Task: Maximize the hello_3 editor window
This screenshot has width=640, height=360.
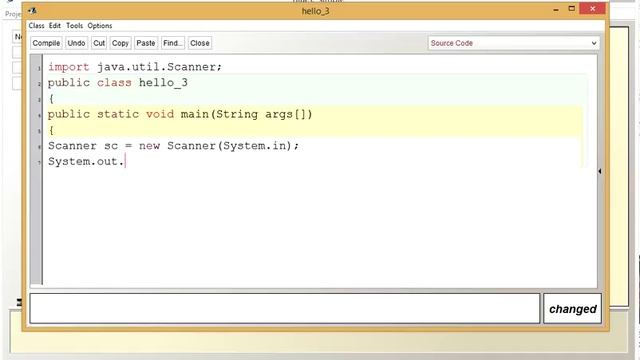Action: pos(572,9)
